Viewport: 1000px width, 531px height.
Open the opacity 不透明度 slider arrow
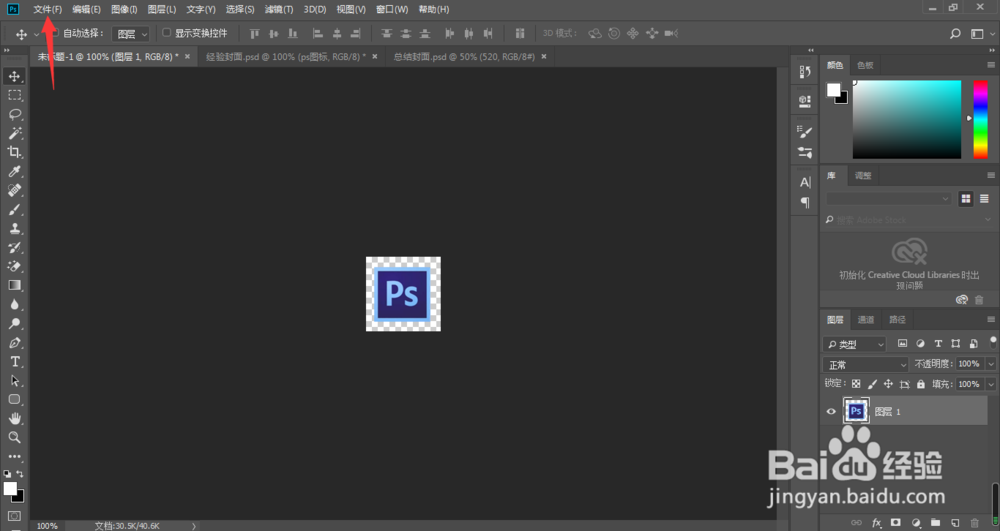point(990,364)
